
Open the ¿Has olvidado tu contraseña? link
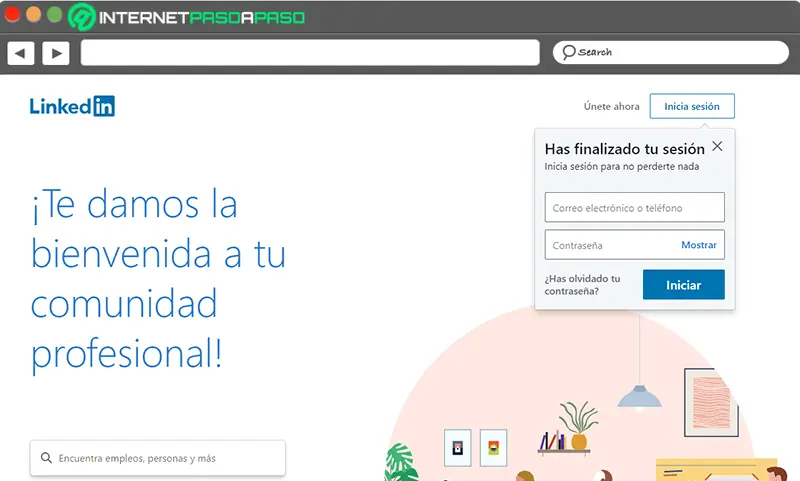[x=582, y=285]
